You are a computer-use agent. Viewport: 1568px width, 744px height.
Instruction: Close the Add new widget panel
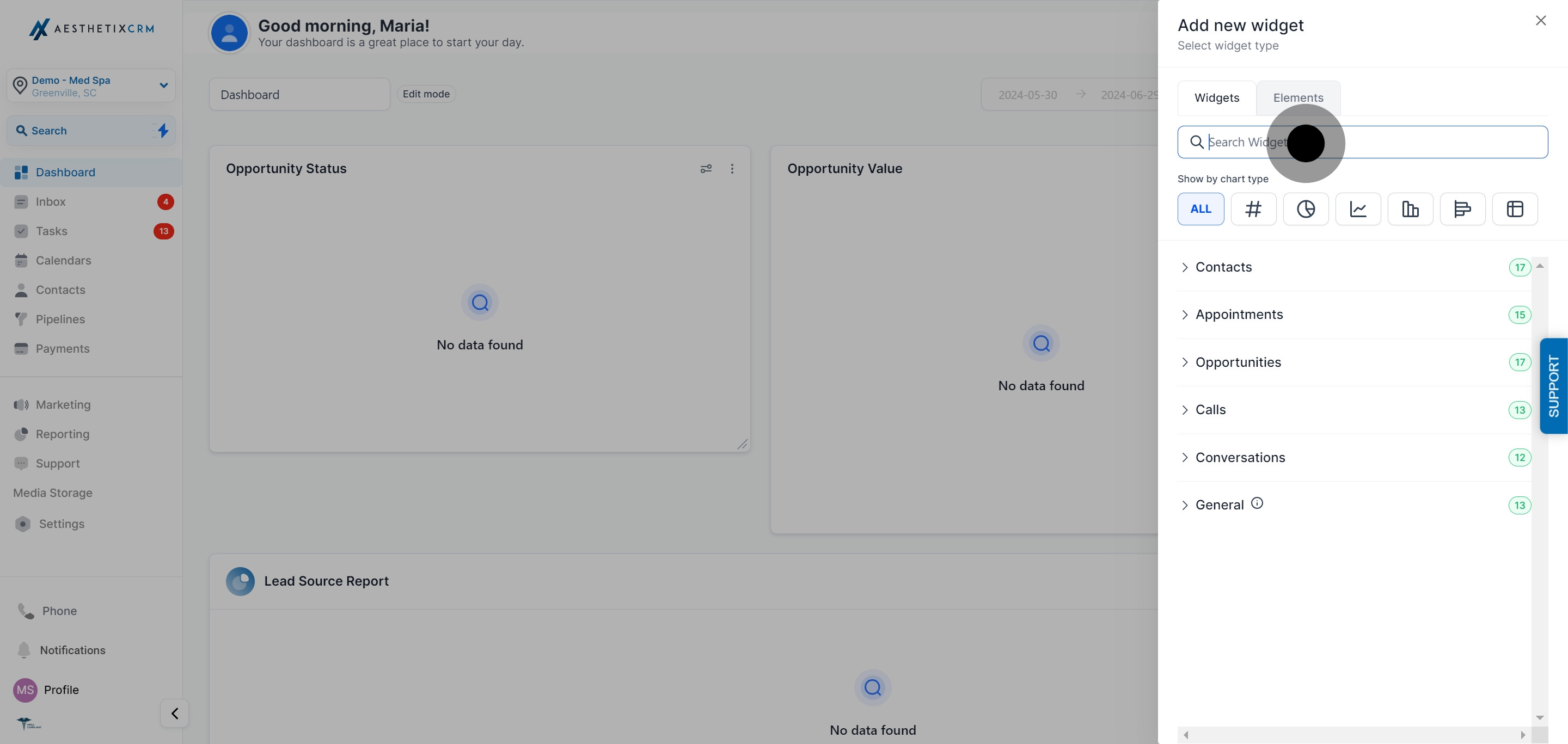pyautogui.click(x=1540, y=21)
